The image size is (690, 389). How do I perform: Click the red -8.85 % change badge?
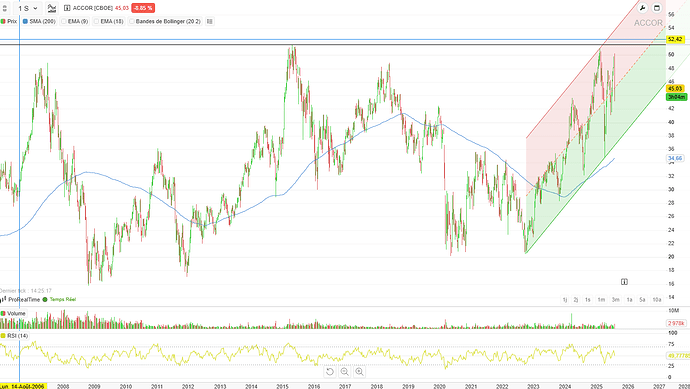pyautogui.click(x=143, y=8)
